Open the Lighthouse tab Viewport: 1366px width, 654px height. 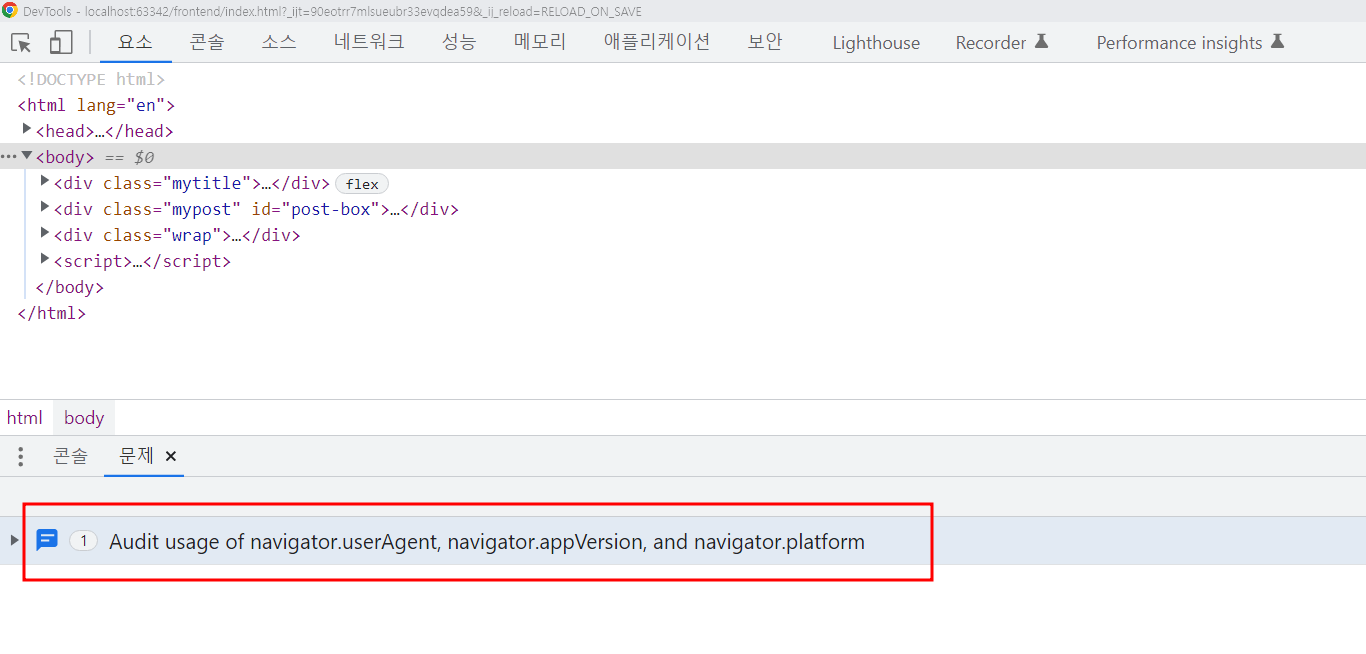tap(876, 43)
